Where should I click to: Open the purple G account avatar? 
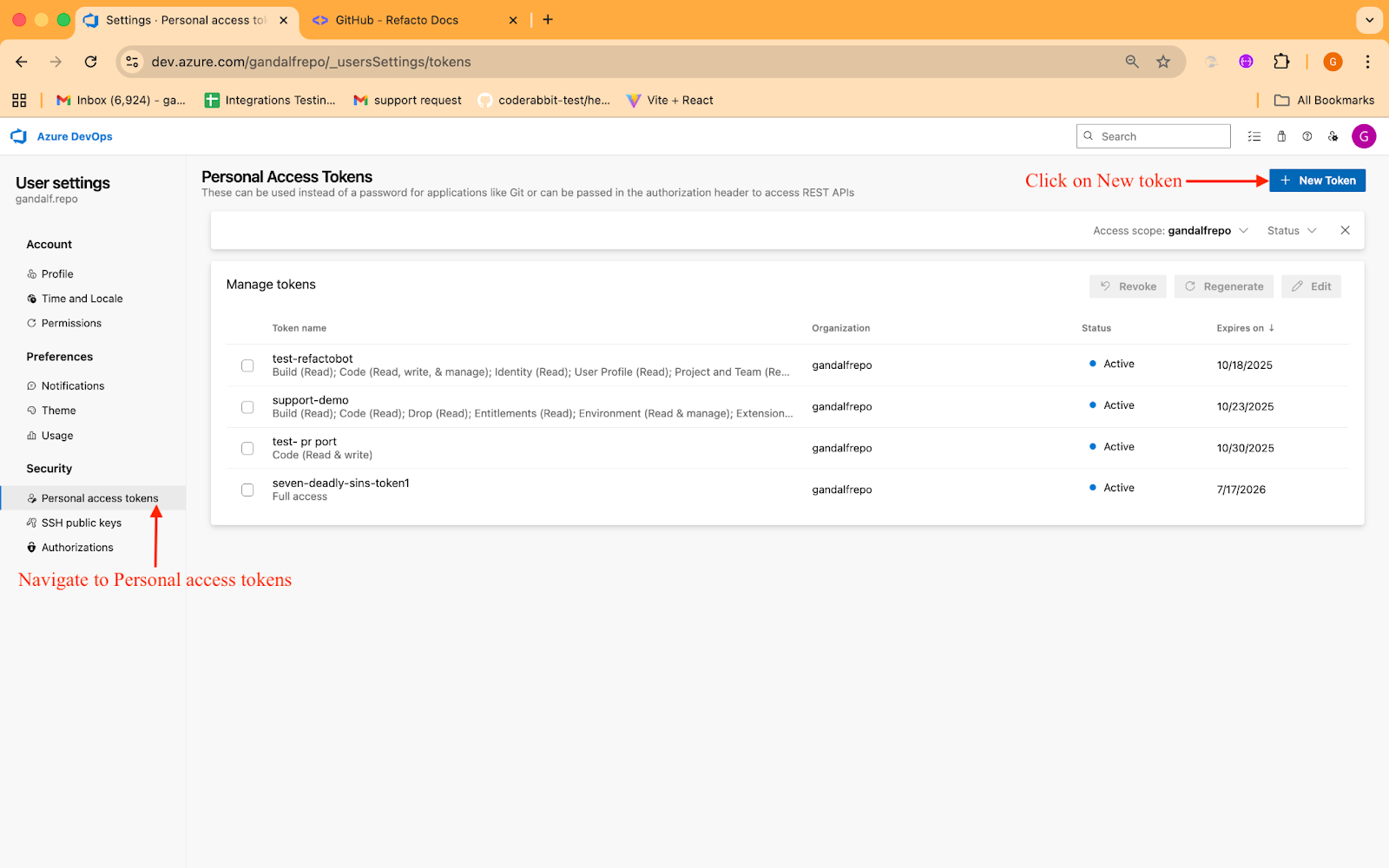1364,136
